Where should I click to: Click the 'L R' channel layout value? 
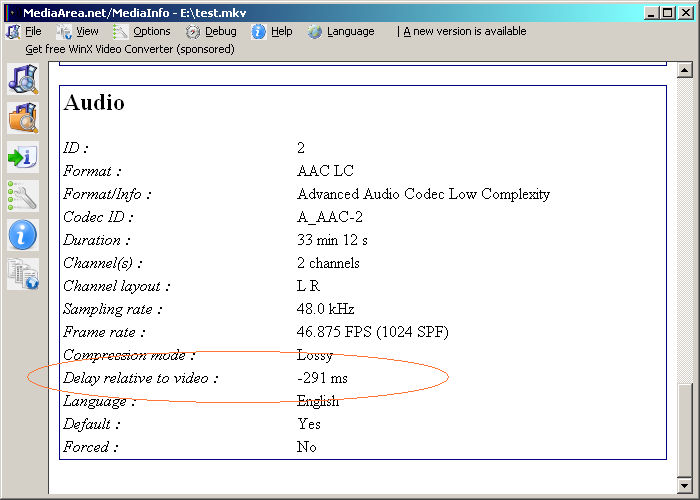[308, 286]
